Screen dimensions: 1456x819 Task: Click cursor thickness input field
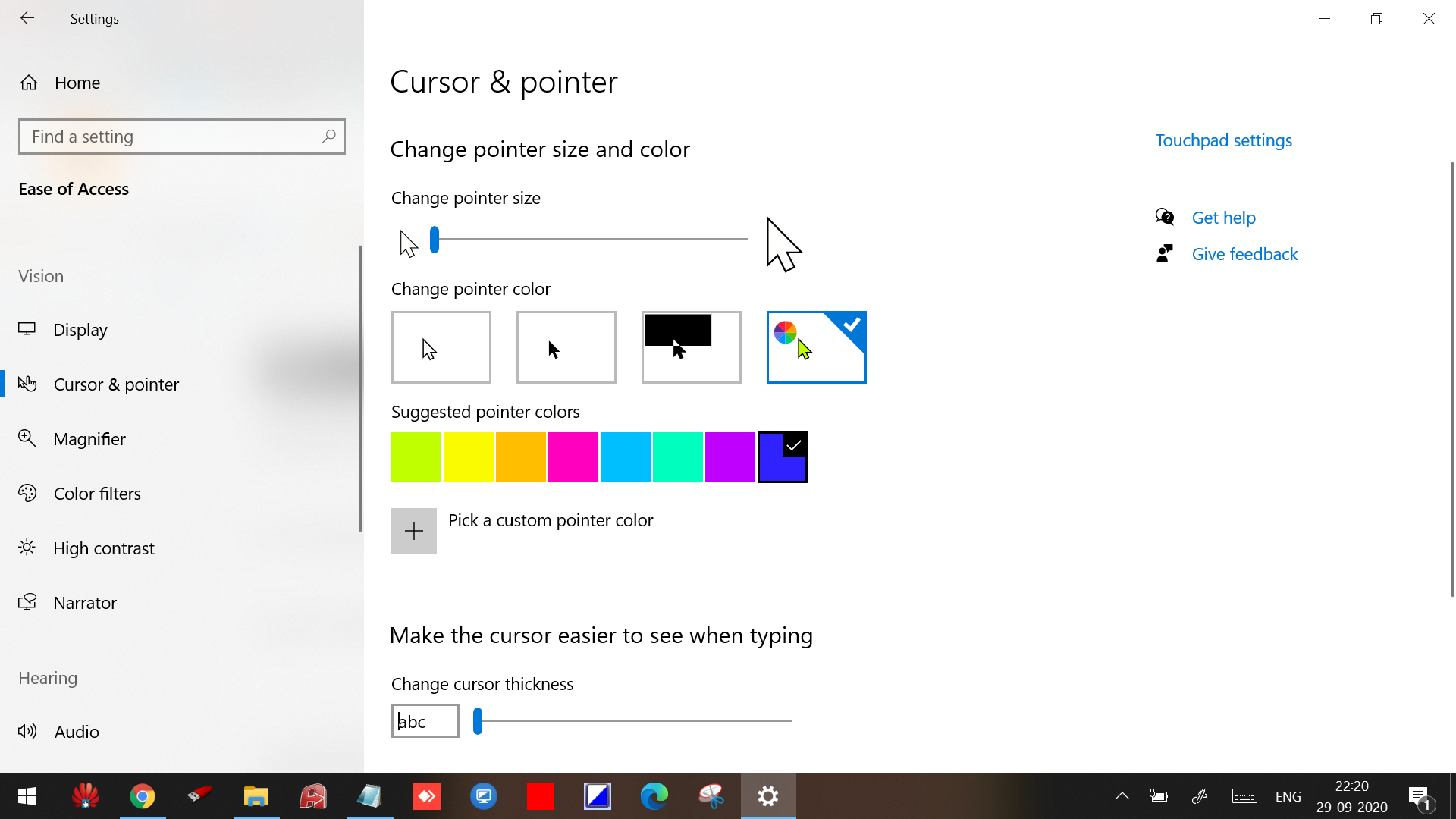pos(424,721)
